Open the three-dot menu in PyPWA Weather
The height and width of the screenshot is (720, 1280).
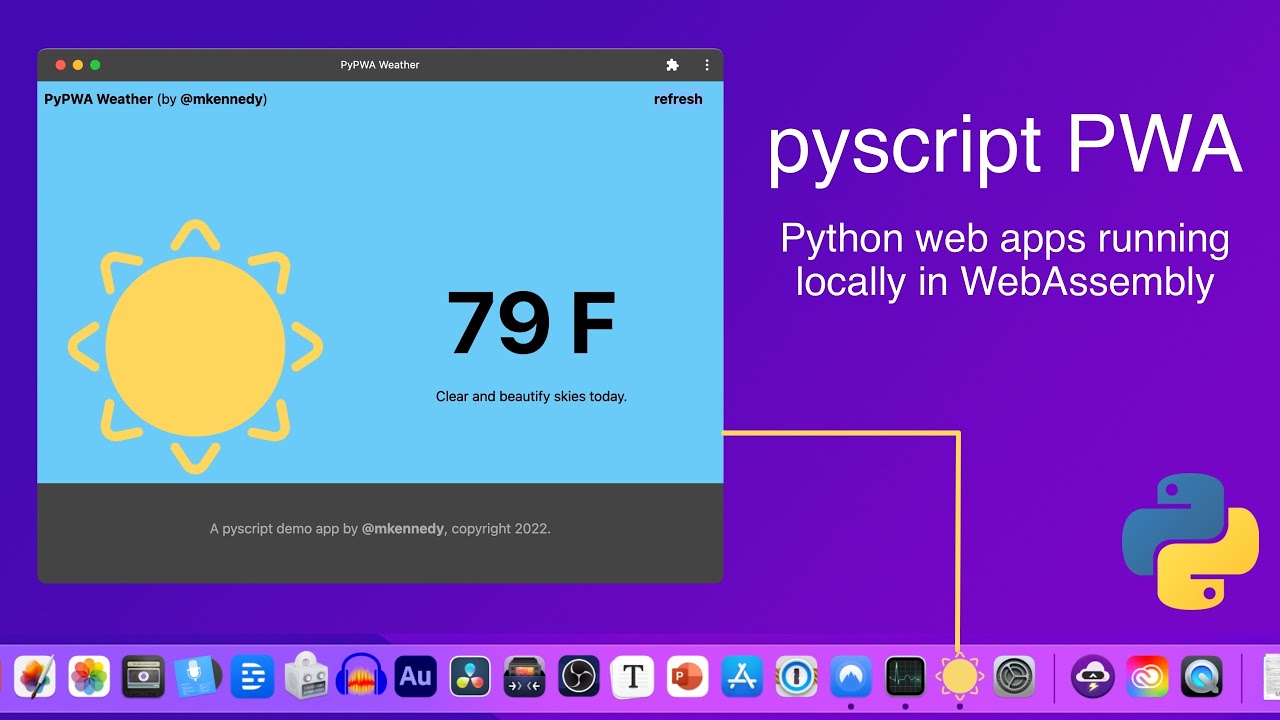coord(707,65)
